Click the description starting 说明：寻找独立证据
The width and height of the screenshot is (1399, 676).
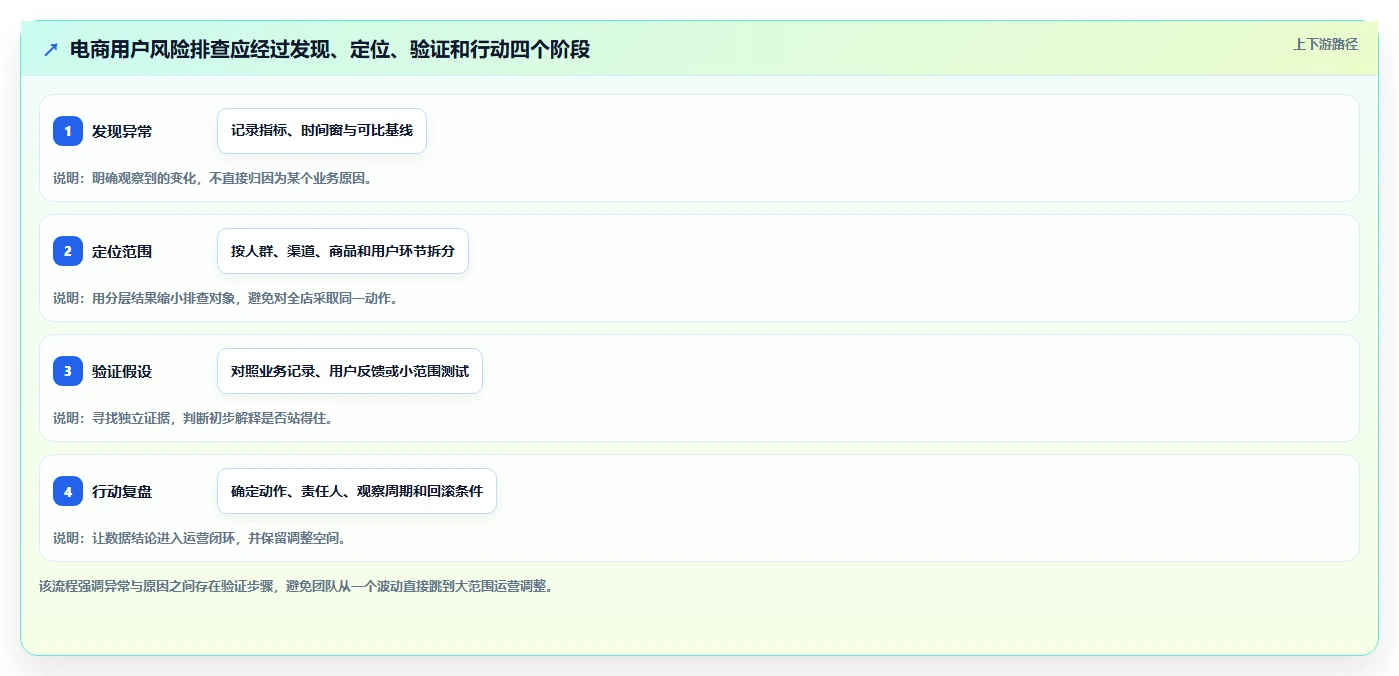point(193,418)
